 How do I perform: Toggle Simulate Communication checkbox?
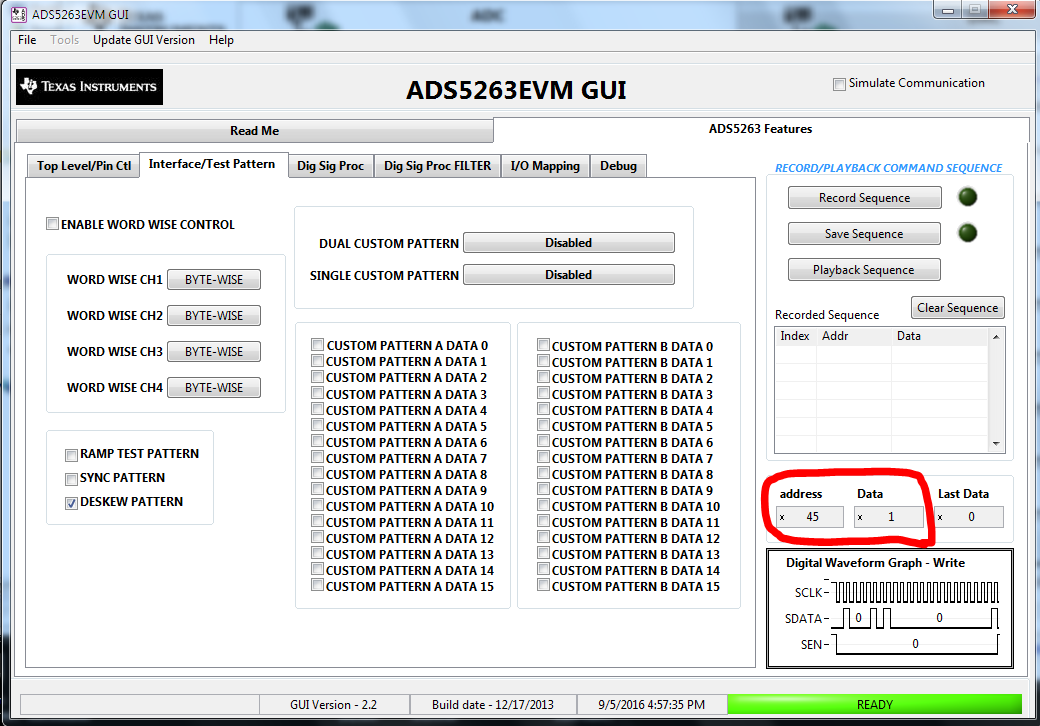tap(839, 84)
